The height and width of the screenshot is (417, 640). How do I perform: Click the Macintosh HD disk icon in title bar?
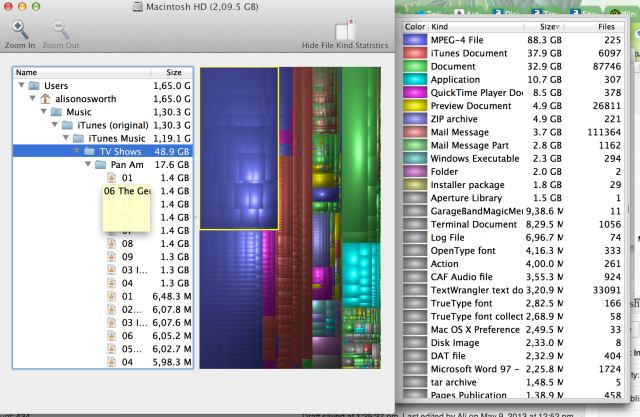click(138, 7)
